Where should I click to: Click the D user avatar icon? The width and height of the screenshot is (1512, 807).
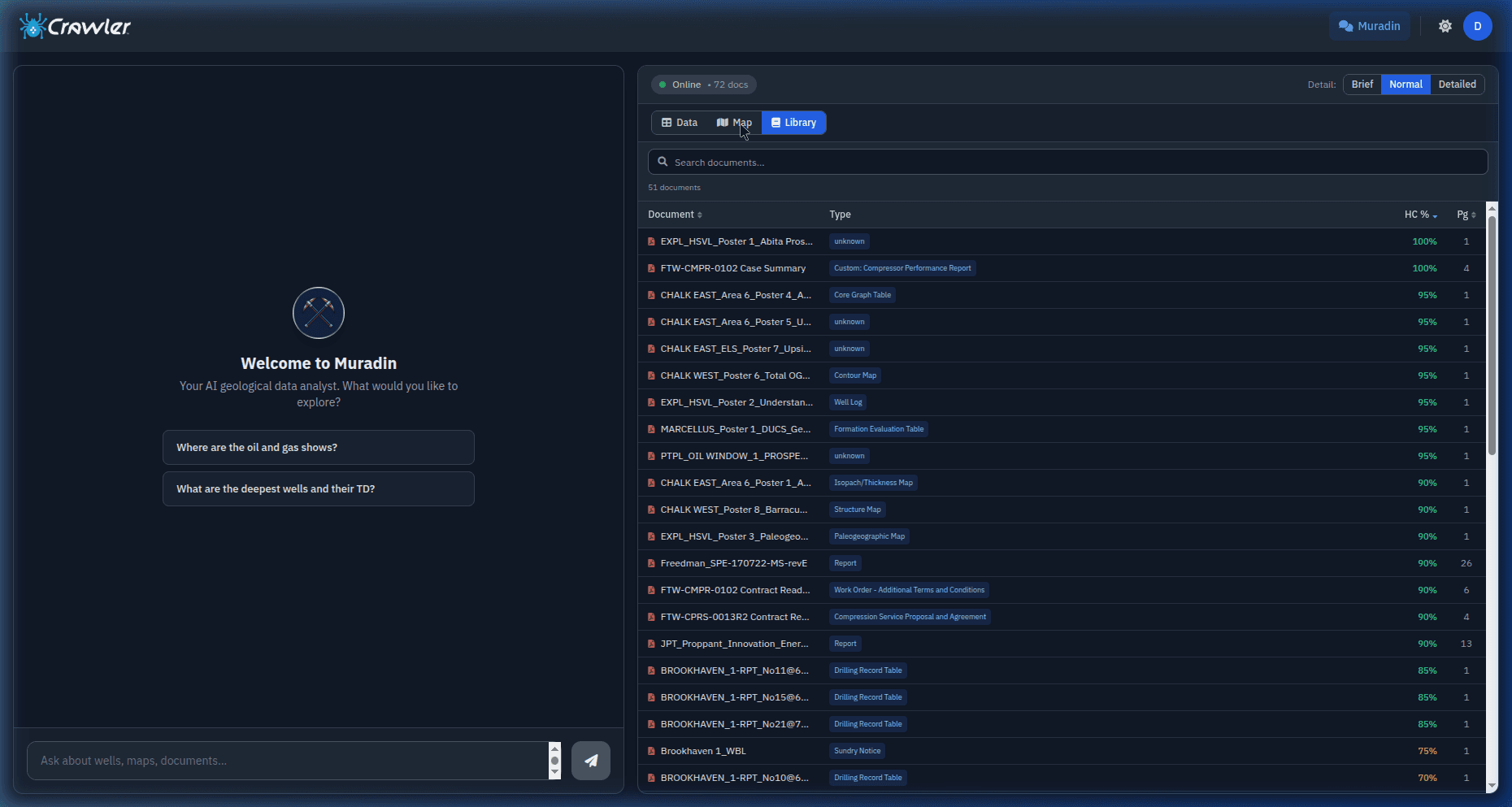coord(1478,26)
